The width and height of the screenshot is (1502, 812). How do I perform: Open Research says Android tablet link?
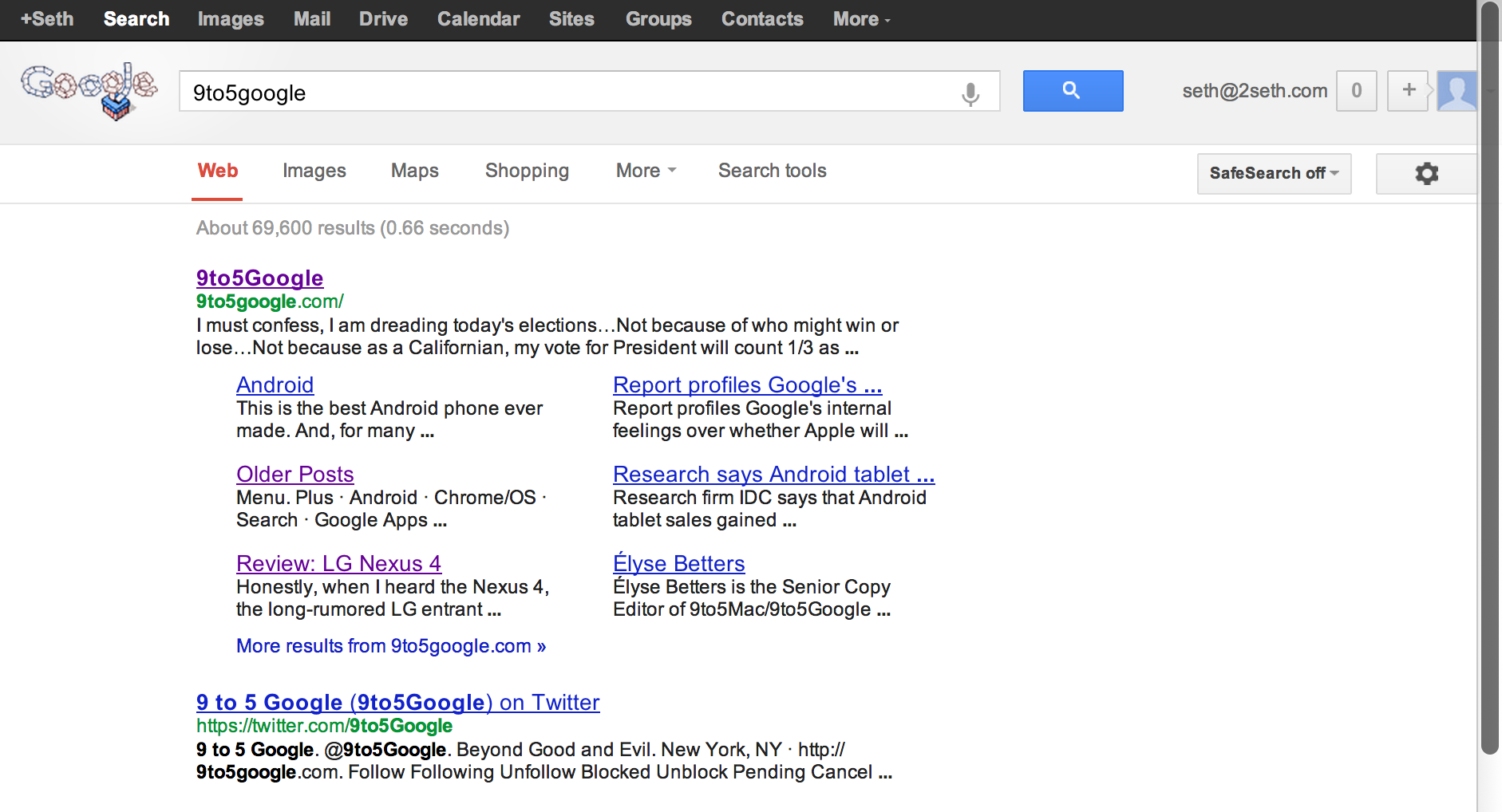pos(773,474)
